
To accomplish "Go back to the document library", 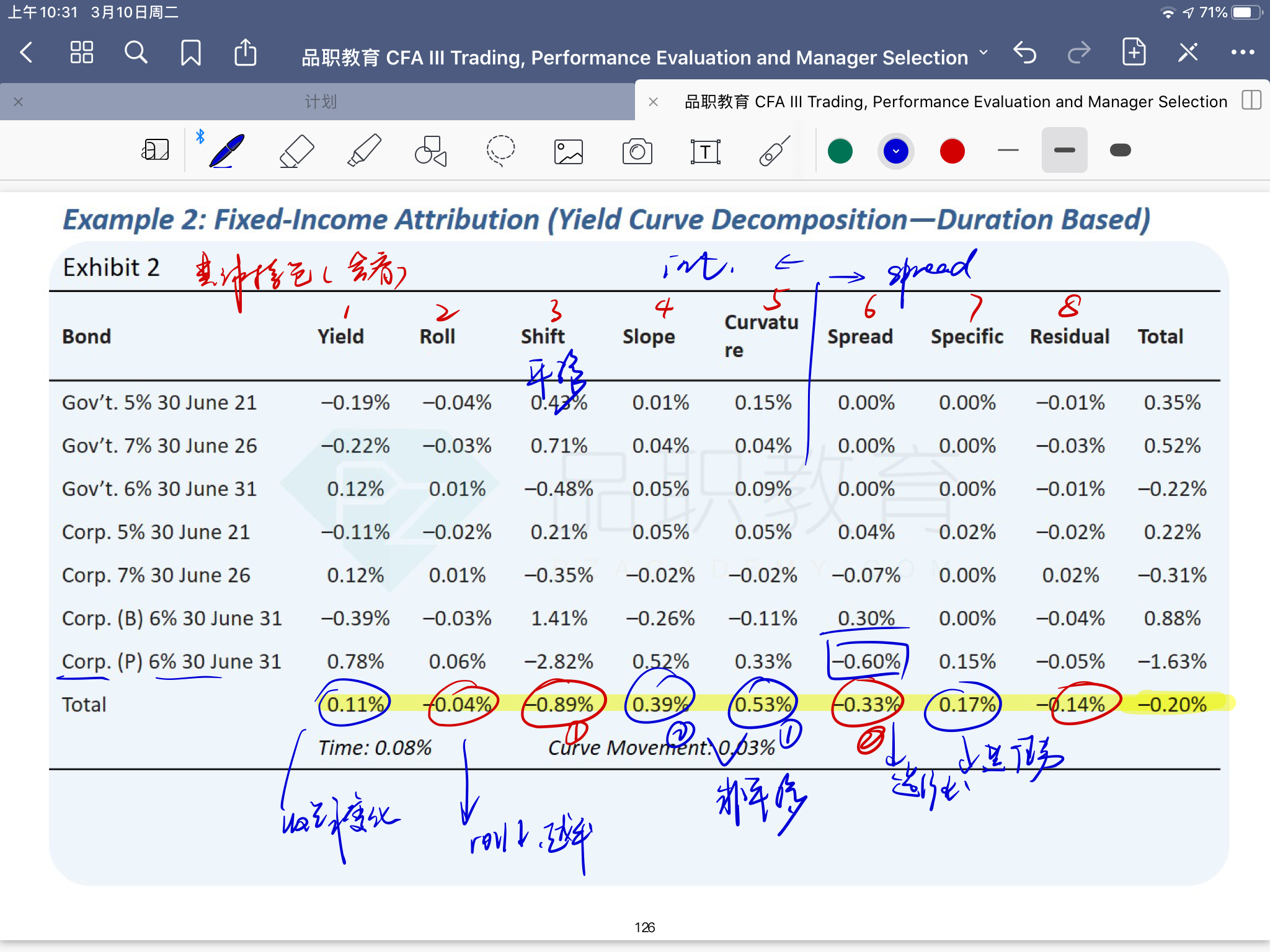I will click(x=26, y=53).
